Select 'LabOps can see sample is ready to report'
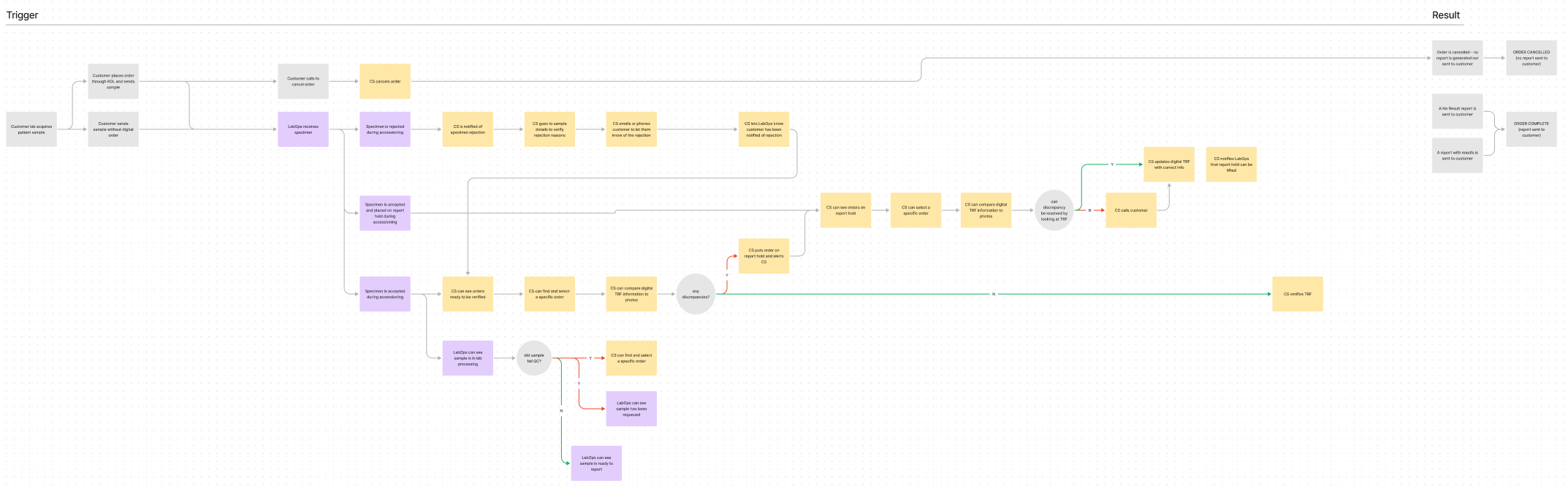 [x=596, y=463]
